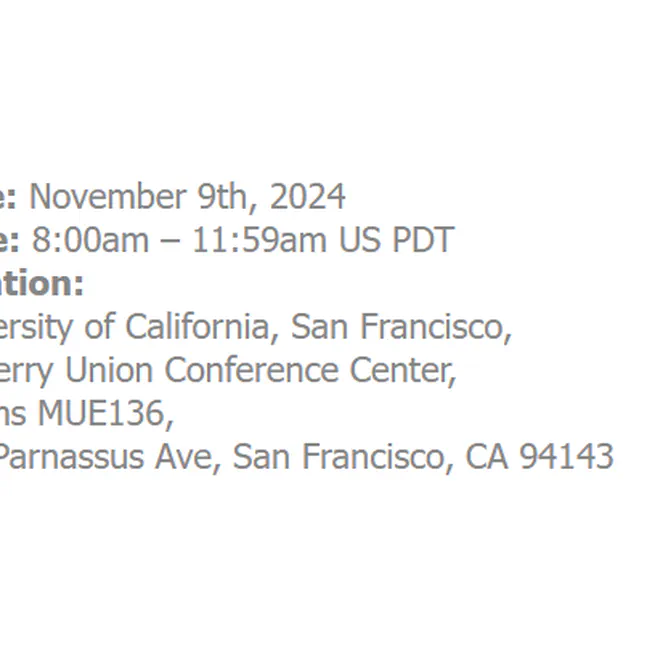Click the PDT time zone text
The image size is (655, 655).
pyautogui.click(x=421, y=240)
